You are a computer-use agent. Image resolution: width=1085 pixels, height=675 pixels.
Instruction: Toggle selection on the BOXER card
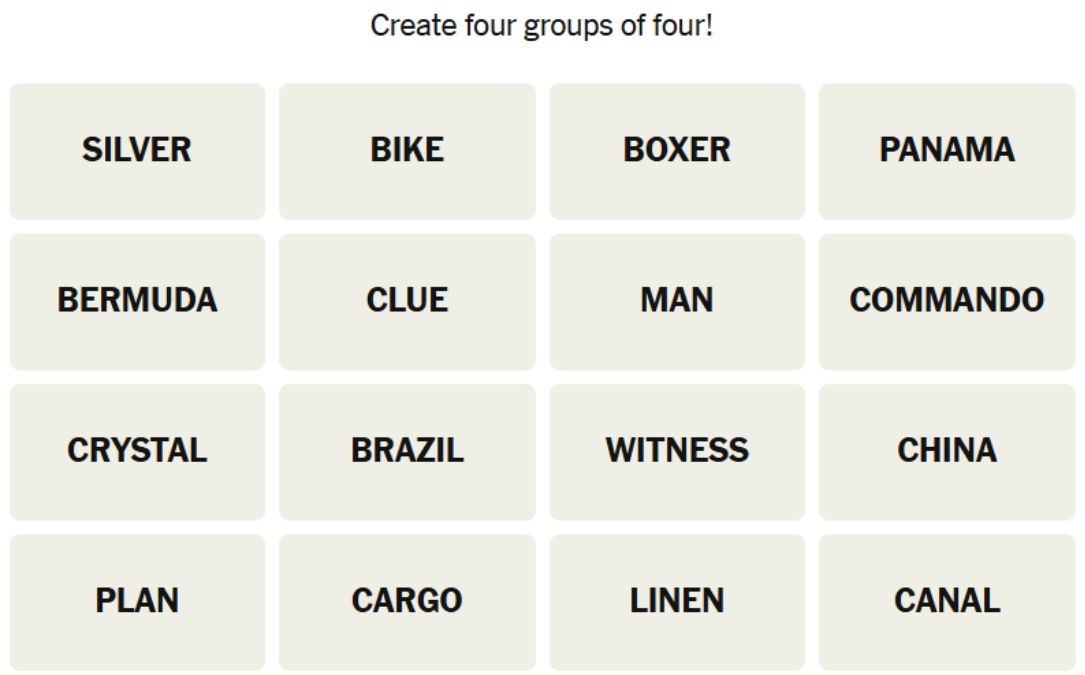677,151
